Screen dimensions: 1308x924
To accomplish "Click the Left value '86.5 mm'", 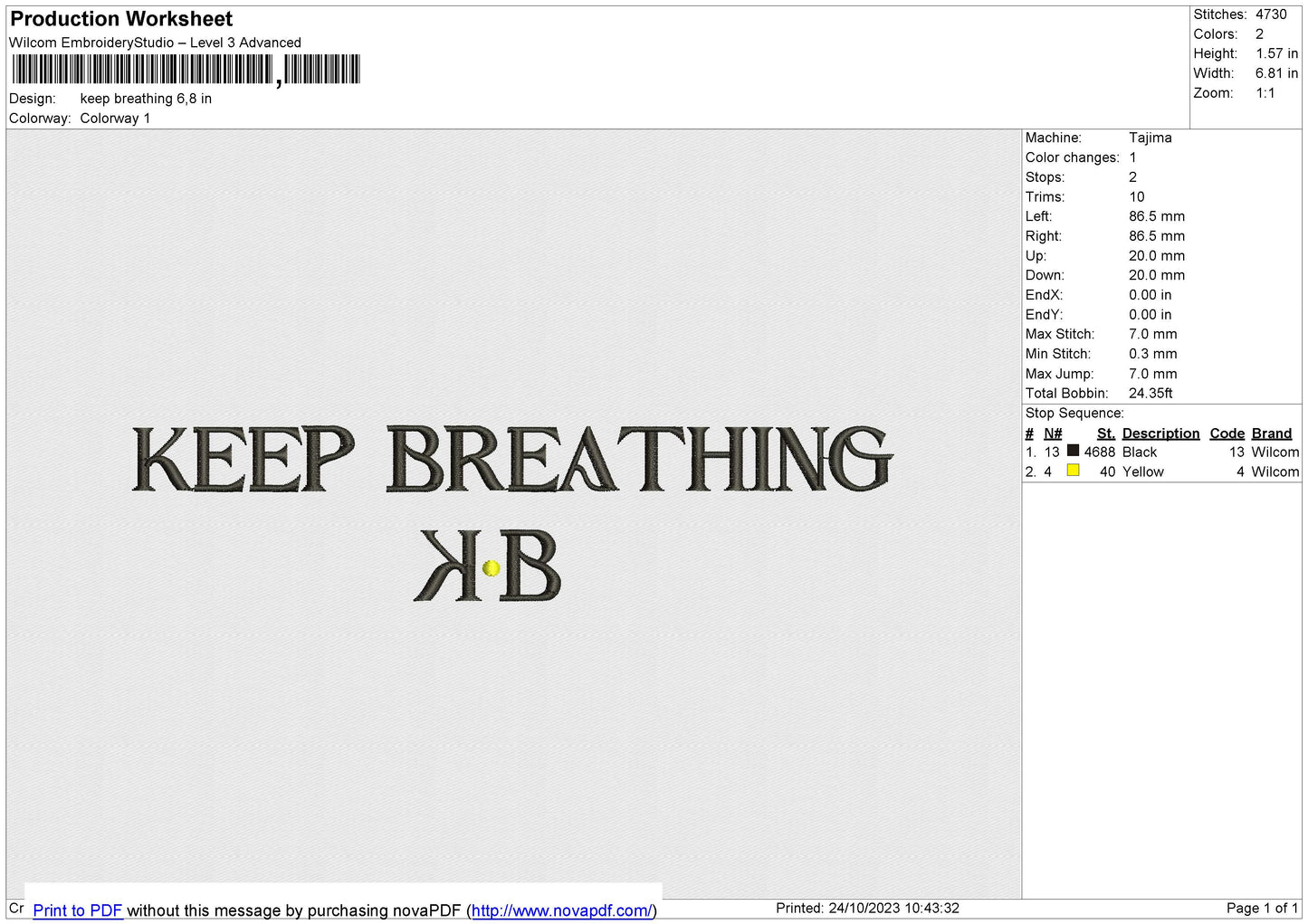I will point(1156,216).
